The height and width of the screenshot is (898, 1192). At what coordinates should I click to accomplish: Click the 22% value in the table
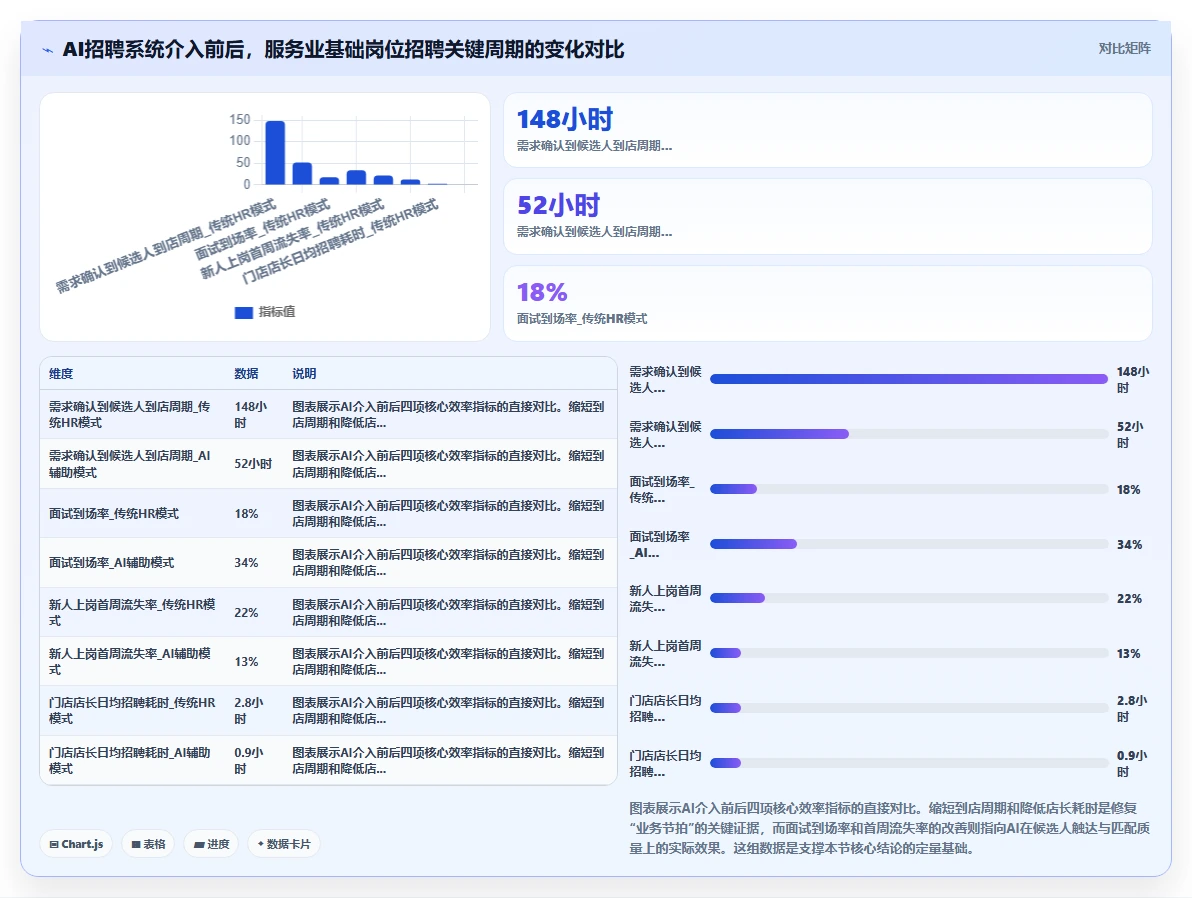point(246,612)
